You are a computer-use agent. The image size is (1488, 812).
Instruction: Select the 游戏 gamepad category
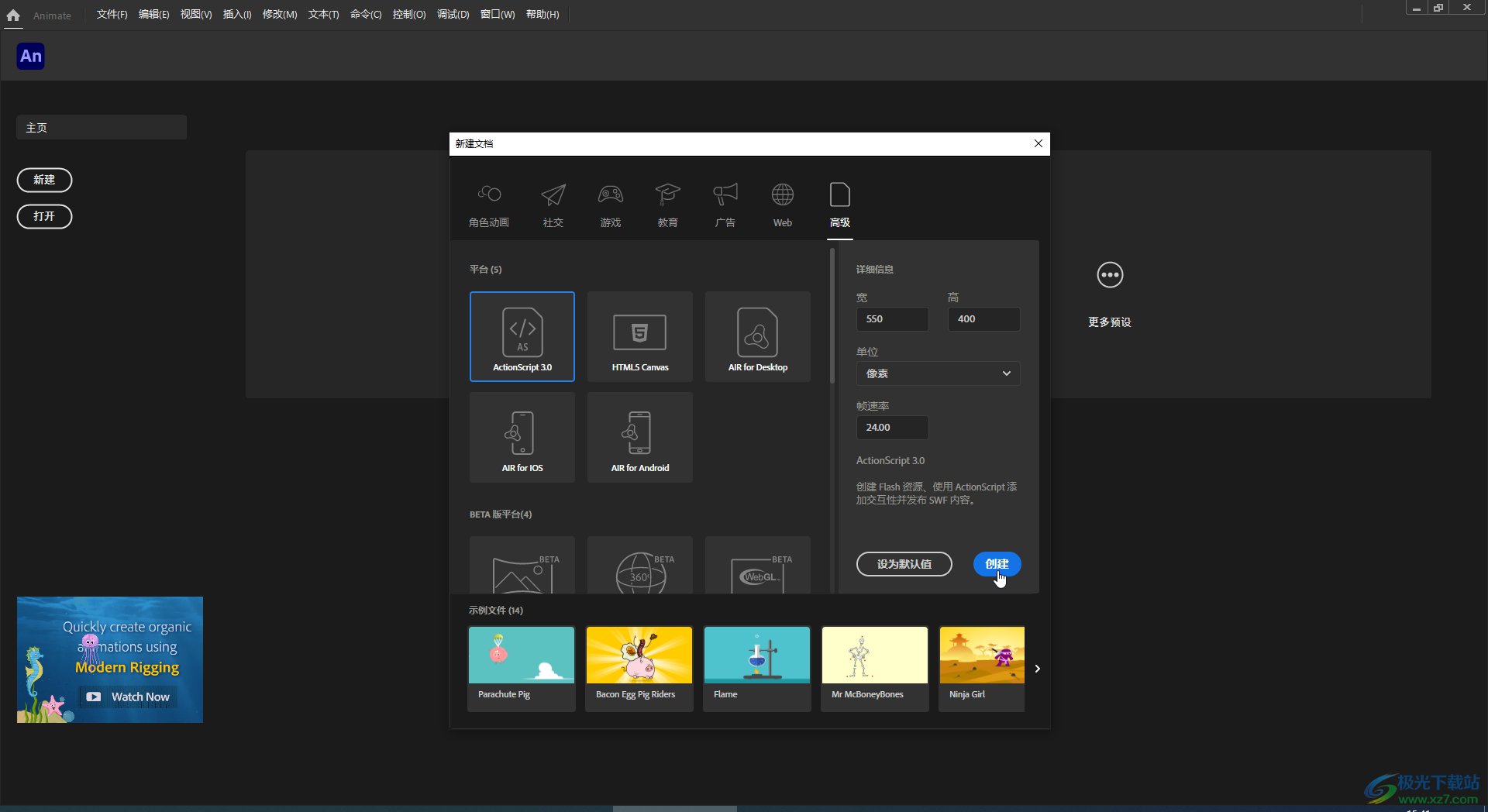(x=611, y=194)
